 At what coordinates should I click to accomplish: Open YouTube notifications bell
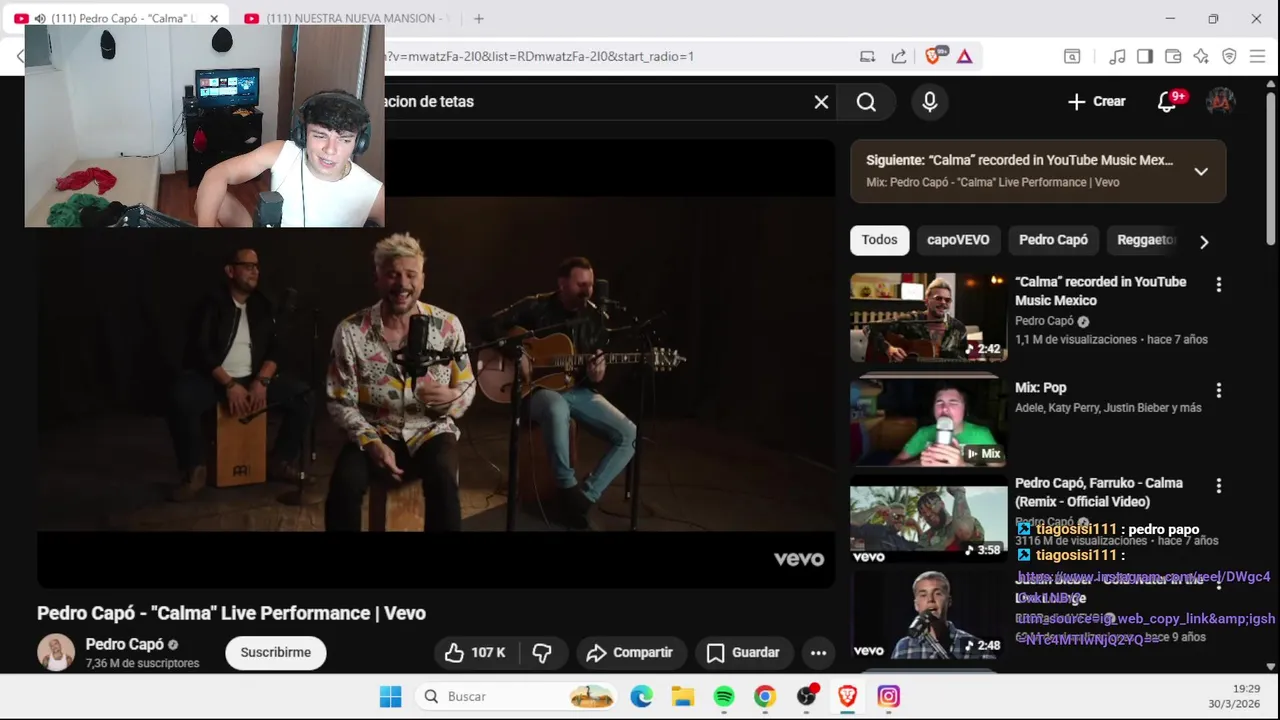[1167, 101]
